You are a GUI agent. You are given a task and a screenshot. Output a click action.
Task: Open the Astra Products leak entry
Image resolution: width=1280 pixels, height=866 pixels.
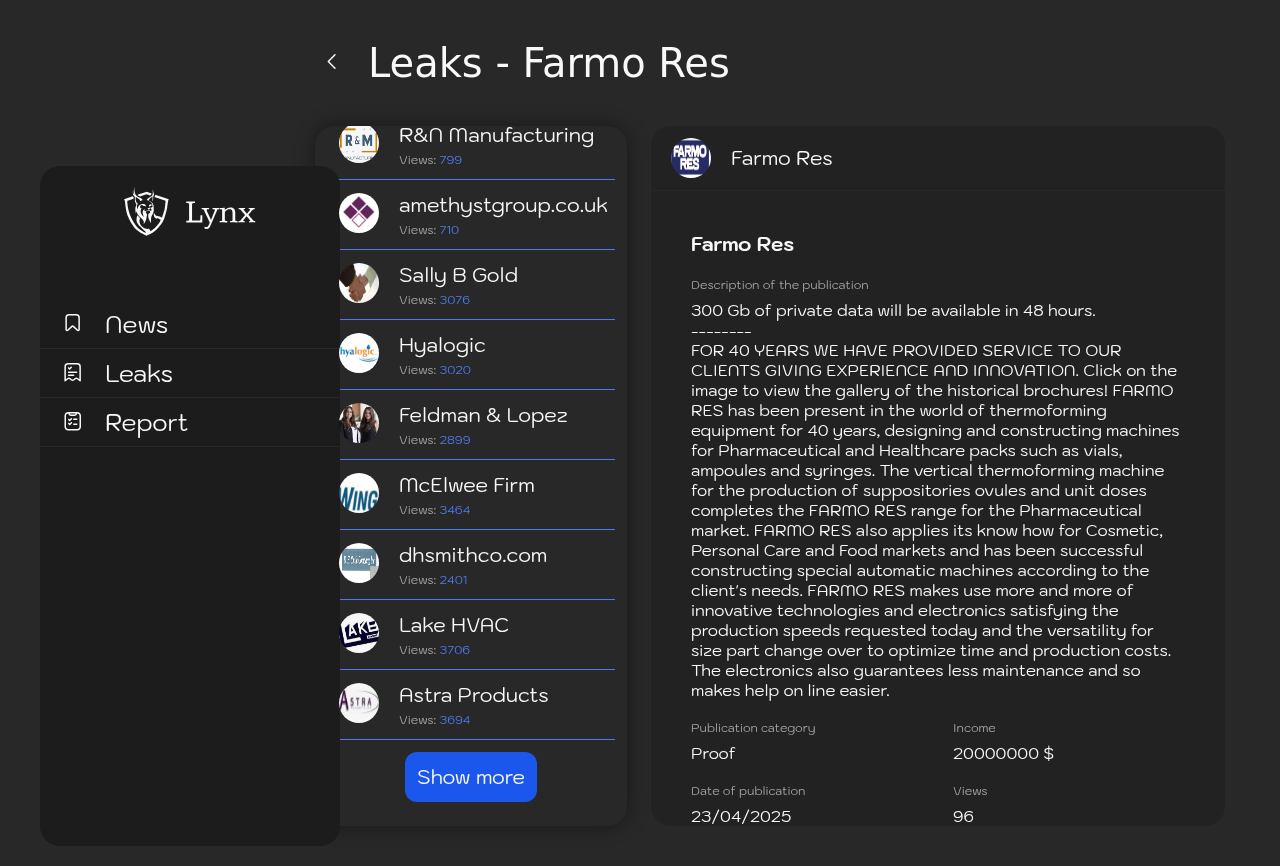tap(477, 705)
